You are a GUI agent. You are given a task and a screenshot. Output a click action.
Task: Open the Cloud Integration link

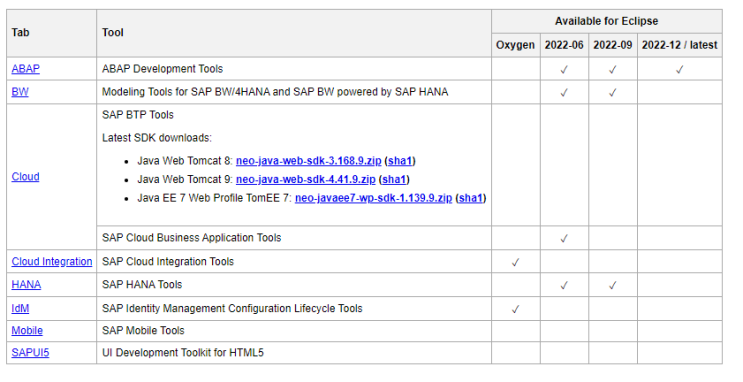pyautogui.click(x=52, y=262)
